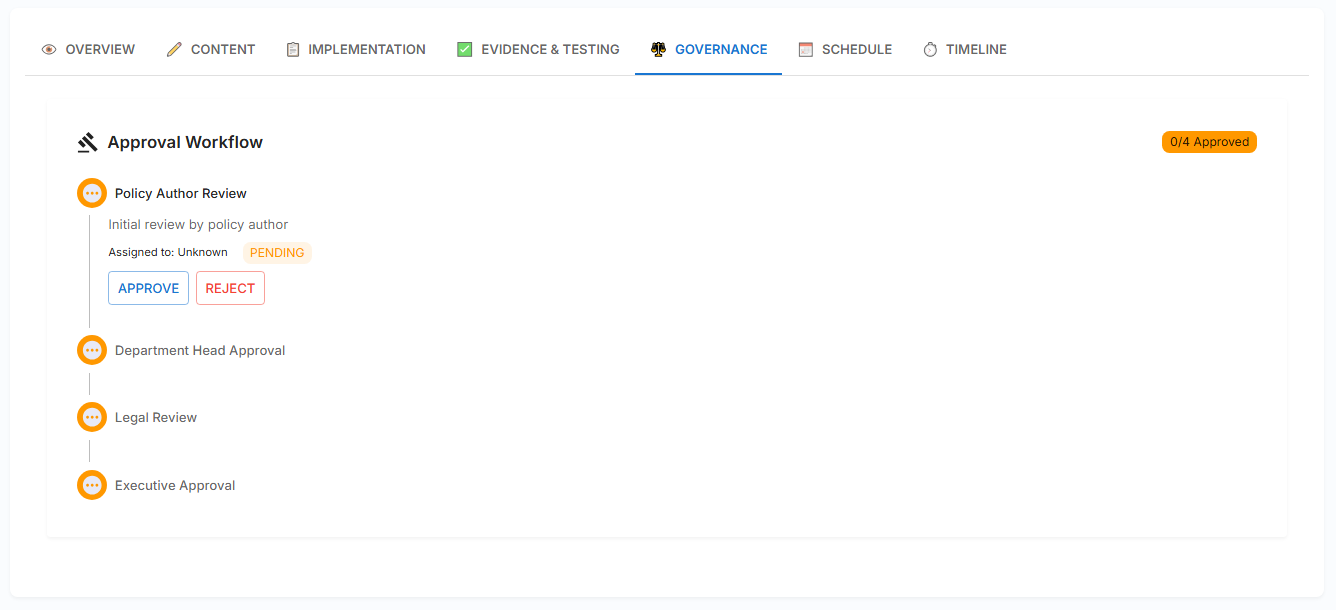1336x610 pixels.
Task: Open the Evidence & Testing tab
Action: (x=550, y=49)
